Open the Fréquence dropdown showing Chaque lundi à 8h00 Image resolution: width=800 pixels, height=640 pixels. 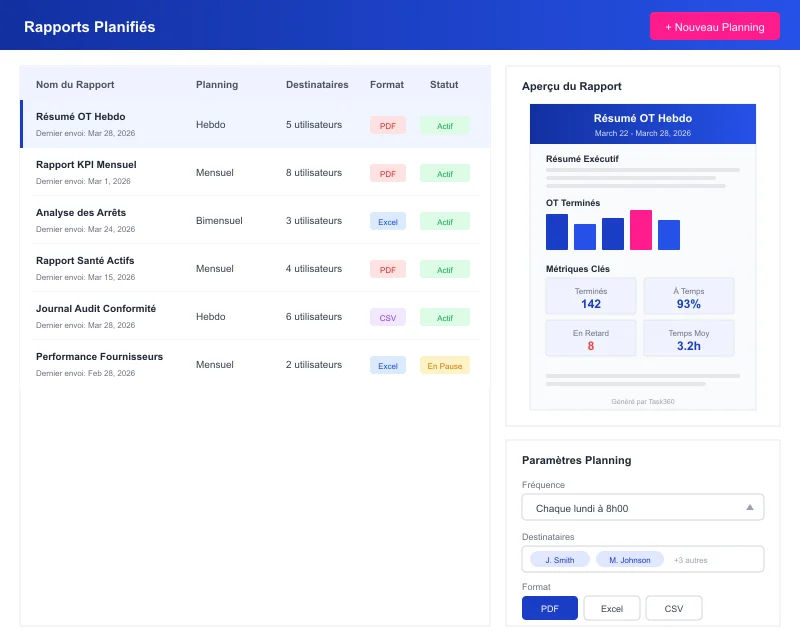(x=642, y=507)
